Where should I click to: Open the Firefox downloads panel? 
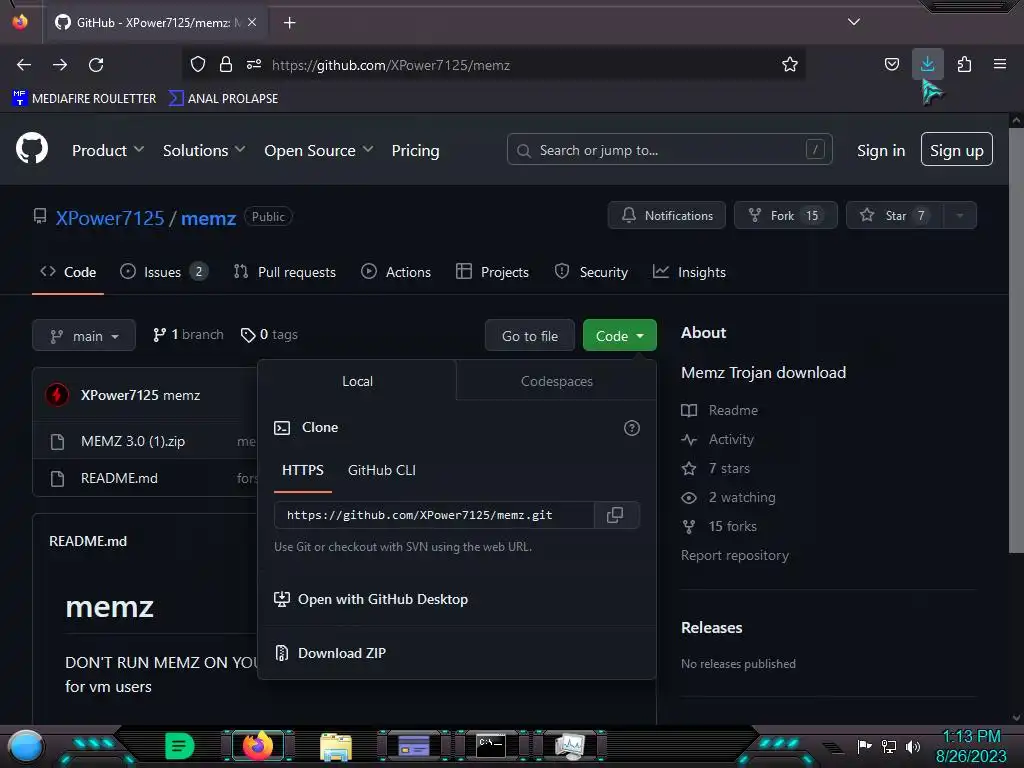927,64
